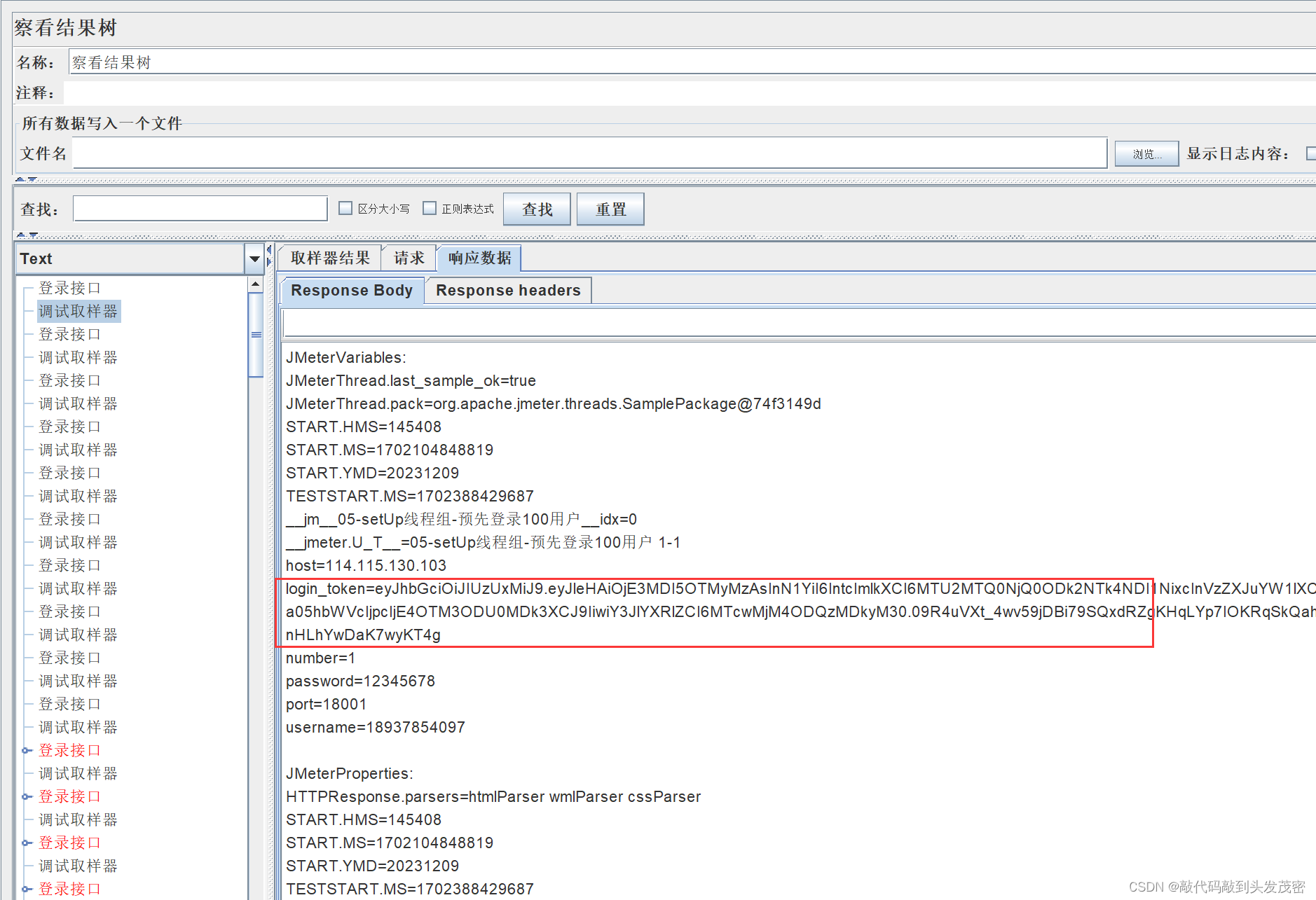Click the __jmeter.U_T__ variable line
Screen dimensions: 1316x900
[483, 542]
